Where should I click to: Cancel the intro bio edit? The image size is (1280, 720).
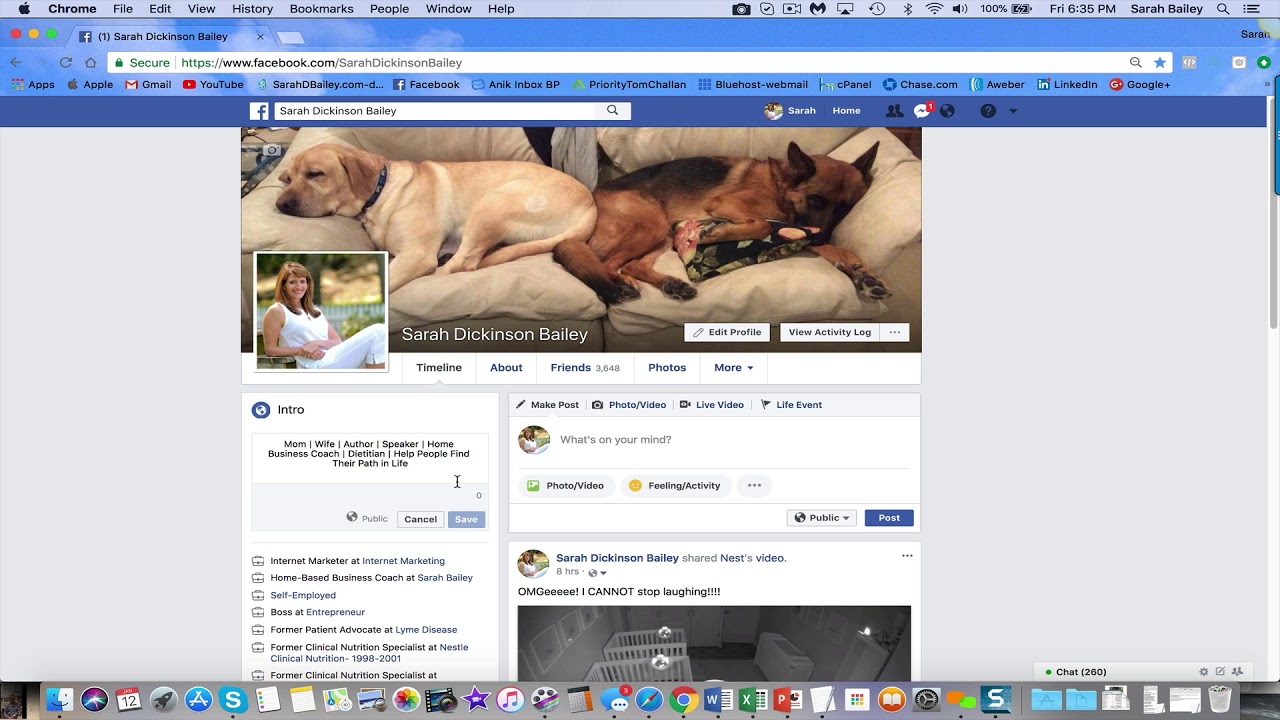420,519
